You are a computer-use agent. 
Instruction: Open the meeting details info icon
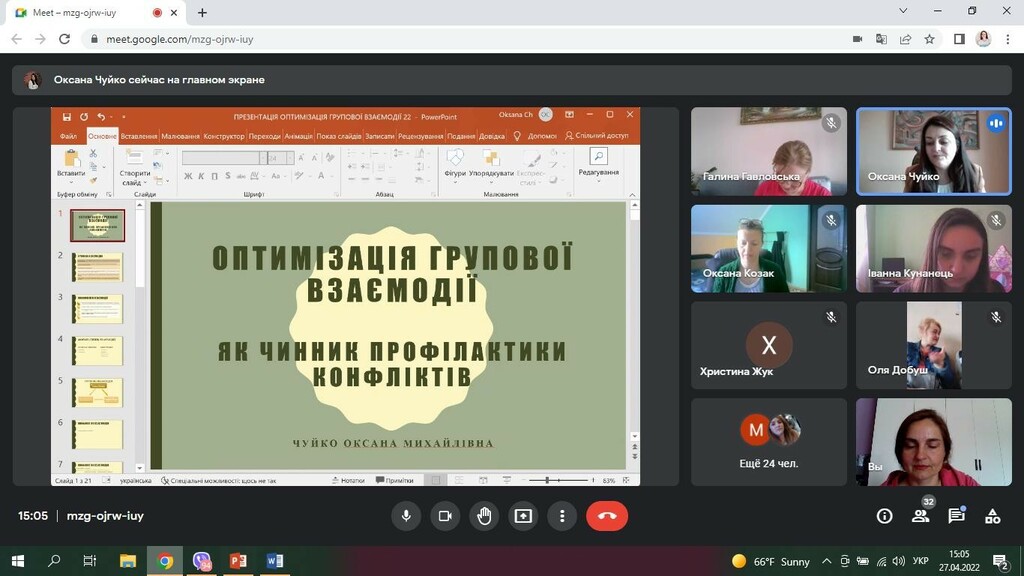[x=884, y=516]
